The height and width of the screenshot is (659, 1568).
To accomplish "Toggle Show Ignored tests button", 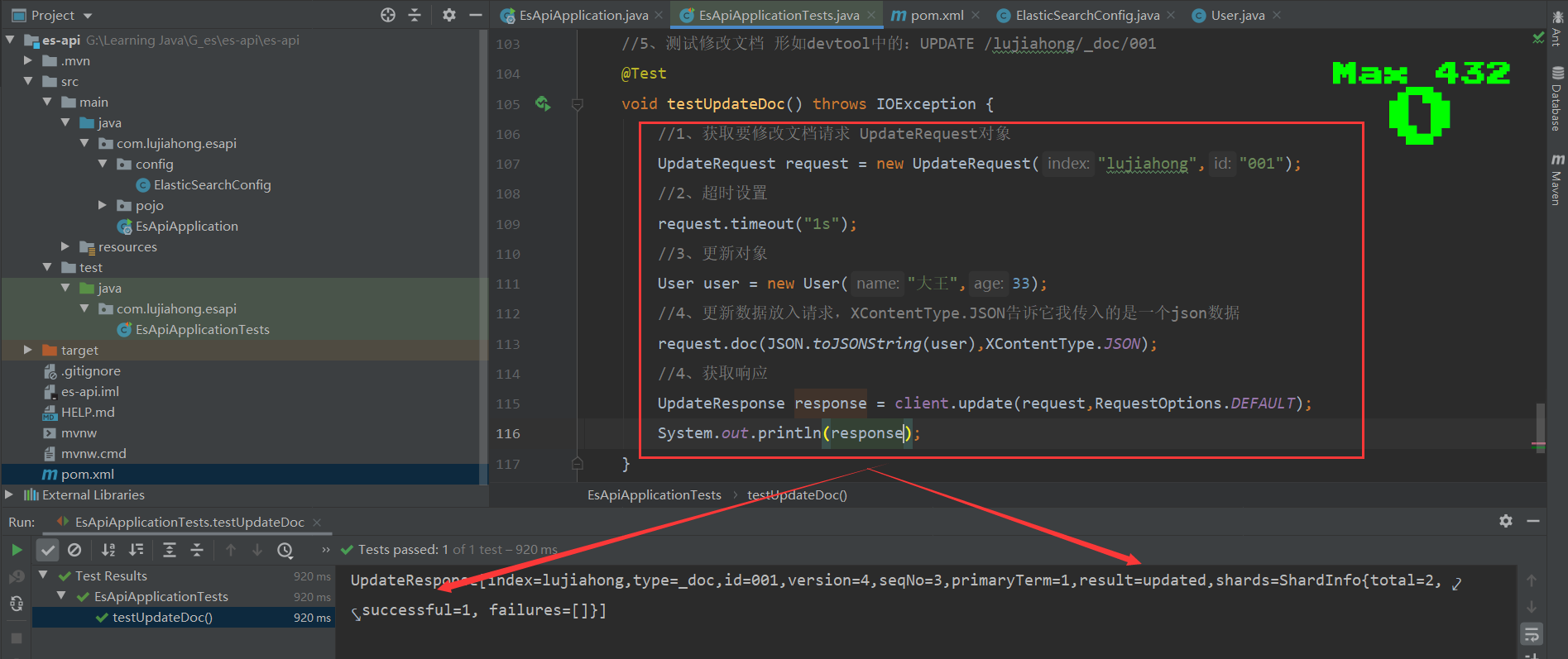I will coord(74,550).
